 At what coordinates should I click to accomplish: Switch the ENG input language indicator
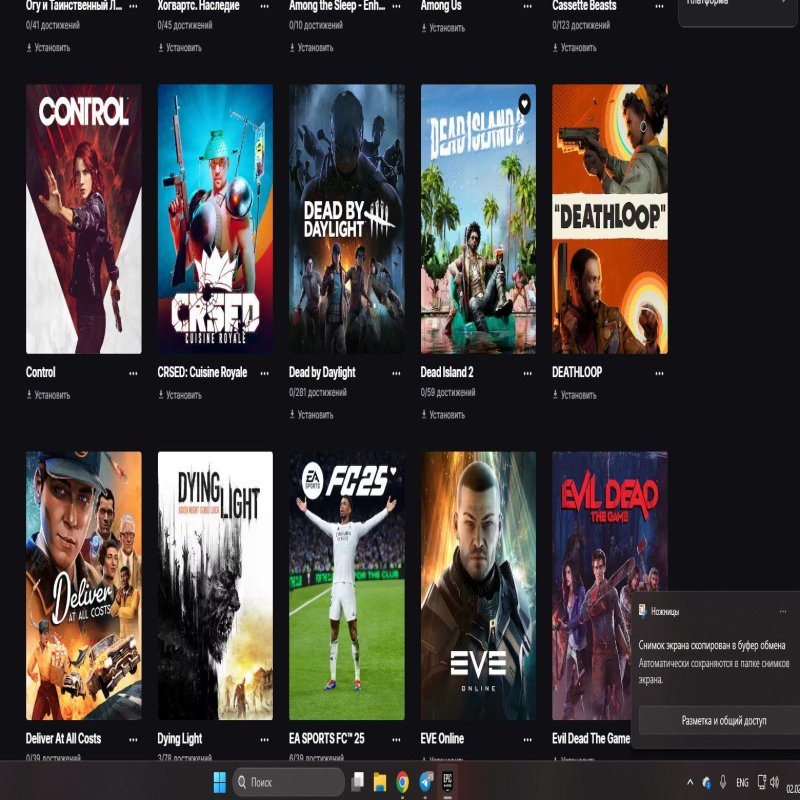point(742,782)
